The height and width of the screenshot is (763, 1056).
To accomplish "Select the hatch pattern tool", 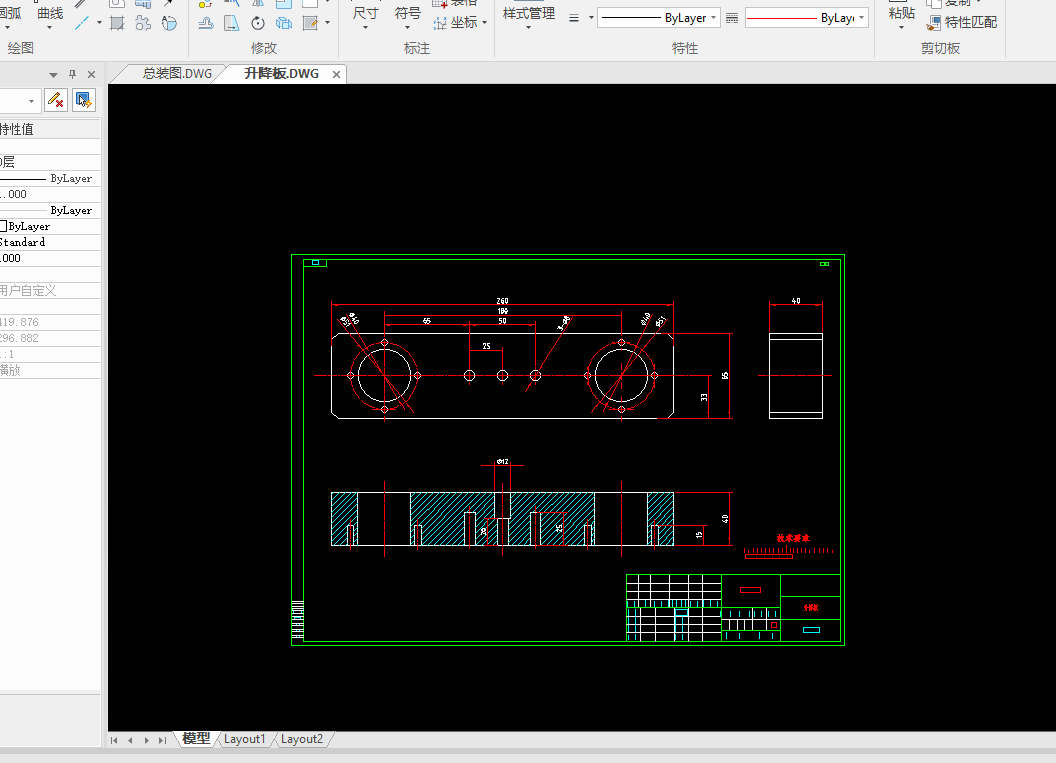I will click(117, 23).
